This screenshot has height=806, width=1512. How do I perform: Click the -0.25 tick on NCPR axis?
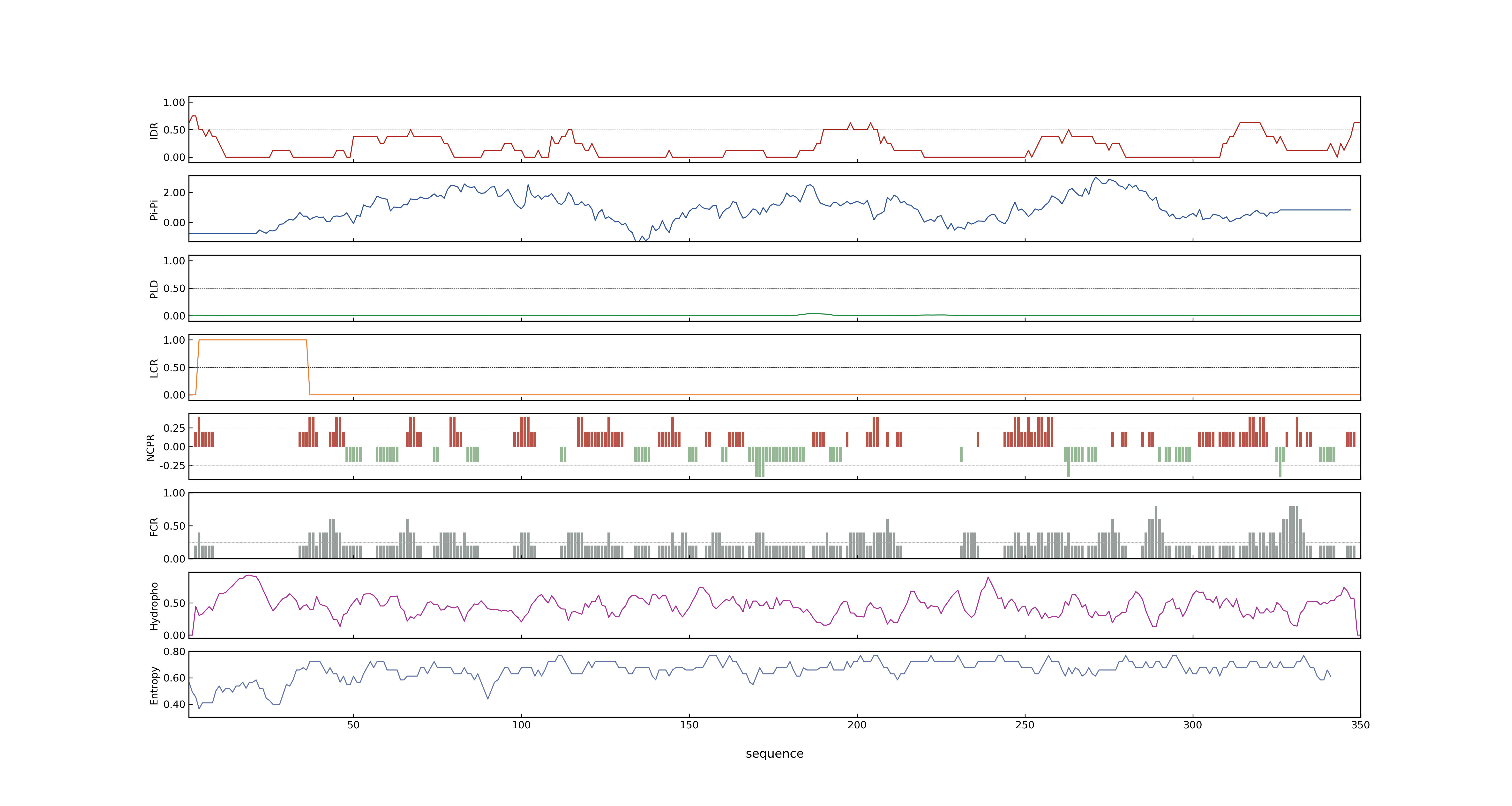tap(172, 465)
